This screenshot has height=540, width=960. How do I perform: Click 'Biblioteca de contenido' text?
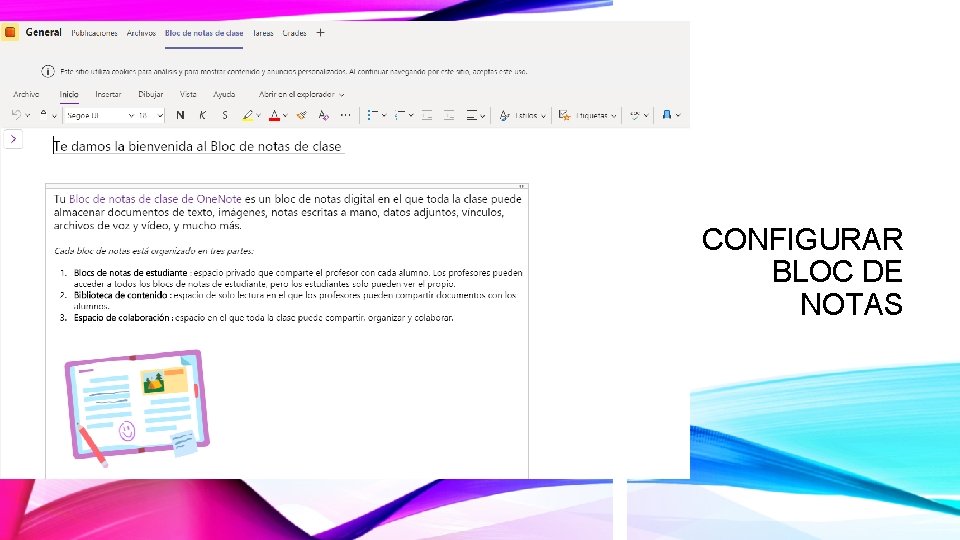[x=121, y=295]
